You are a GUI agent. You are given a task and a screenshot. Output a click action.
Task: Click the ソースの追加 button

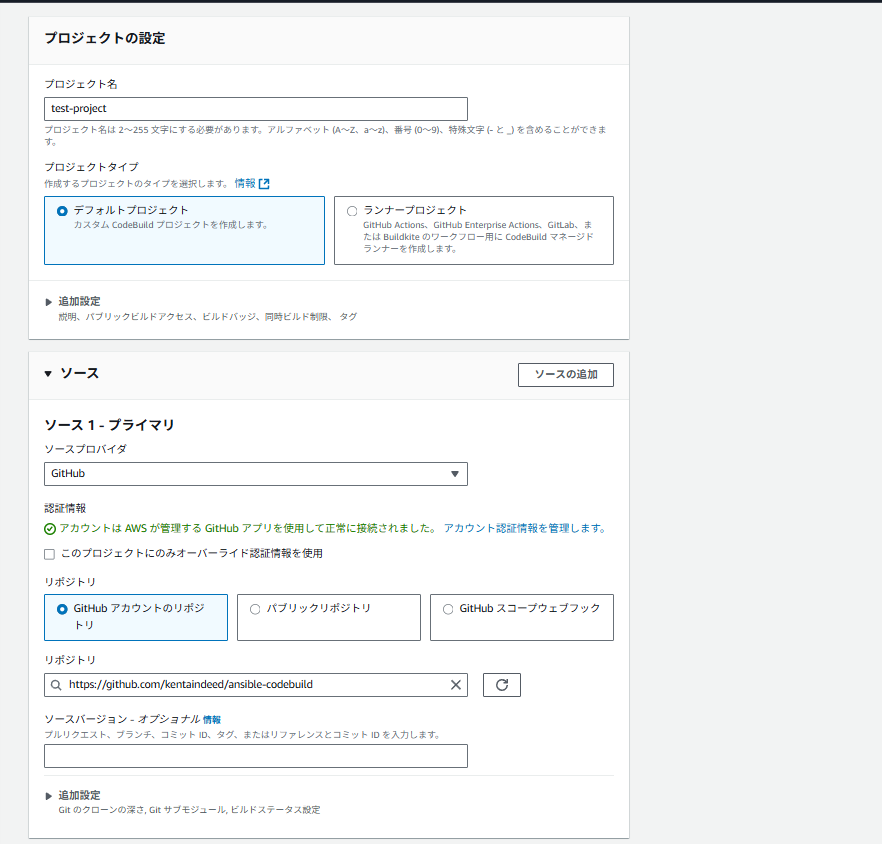tap(565, 375)
